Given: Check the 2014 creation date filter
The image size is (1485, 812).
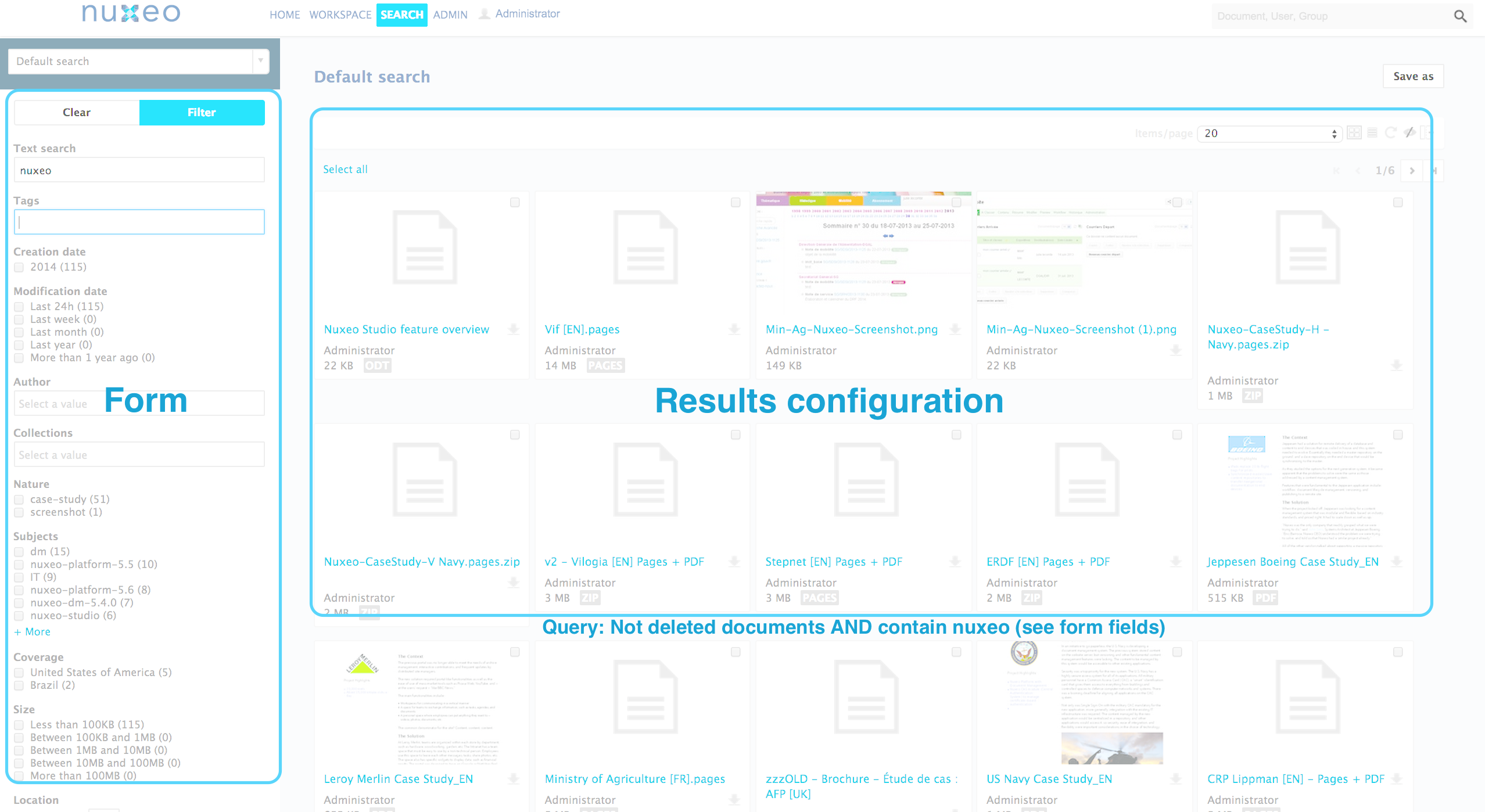Looking at the screenshot, I should coord(19,267).
